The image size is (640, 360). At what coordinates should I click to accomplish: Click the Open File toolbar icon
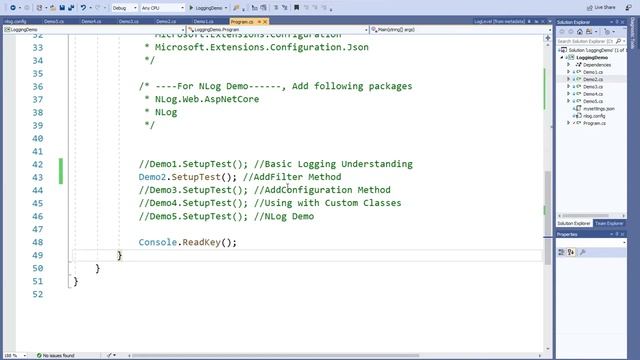pos(53,8)
